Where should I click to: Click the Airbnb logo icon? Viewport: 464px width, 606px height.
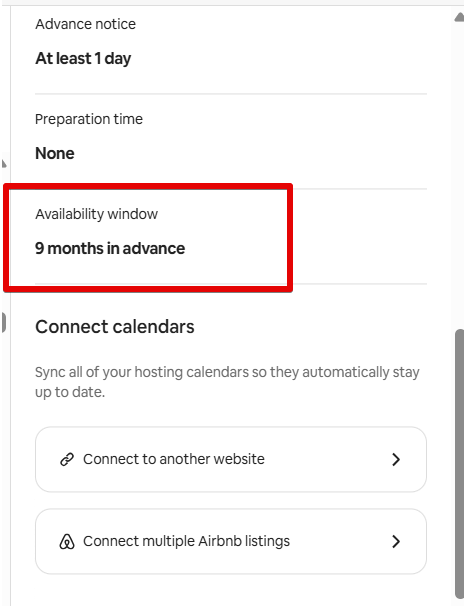pyautogui.click(x=67, y=541)
